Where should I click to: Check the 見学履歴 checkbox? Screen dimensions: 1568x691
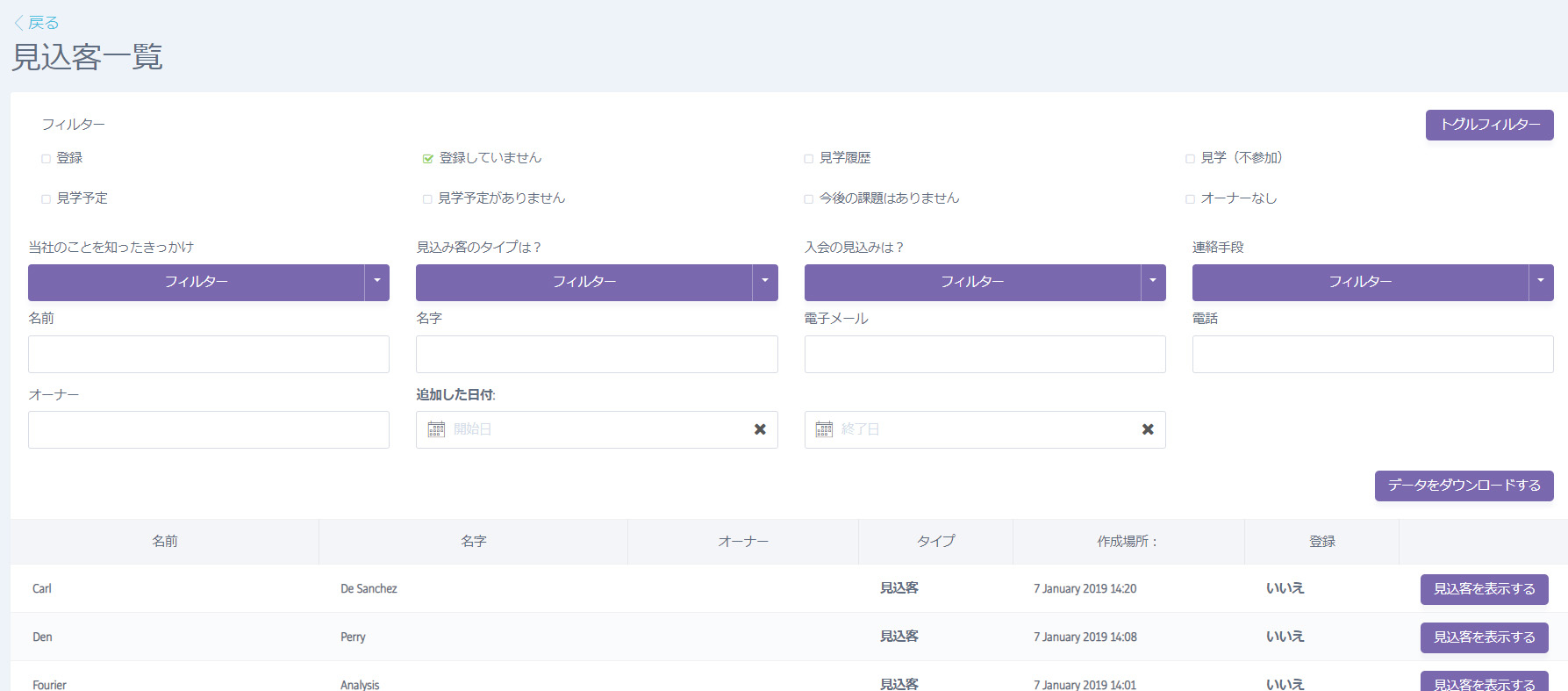(x=809, y=159)
